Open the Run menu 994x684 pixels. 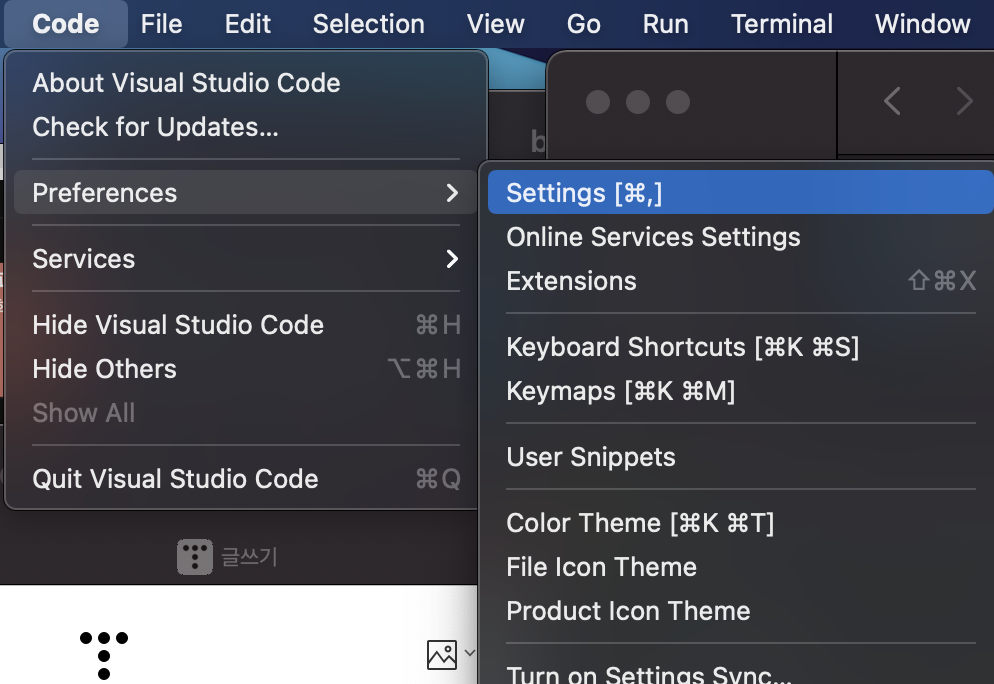(666, 24)
